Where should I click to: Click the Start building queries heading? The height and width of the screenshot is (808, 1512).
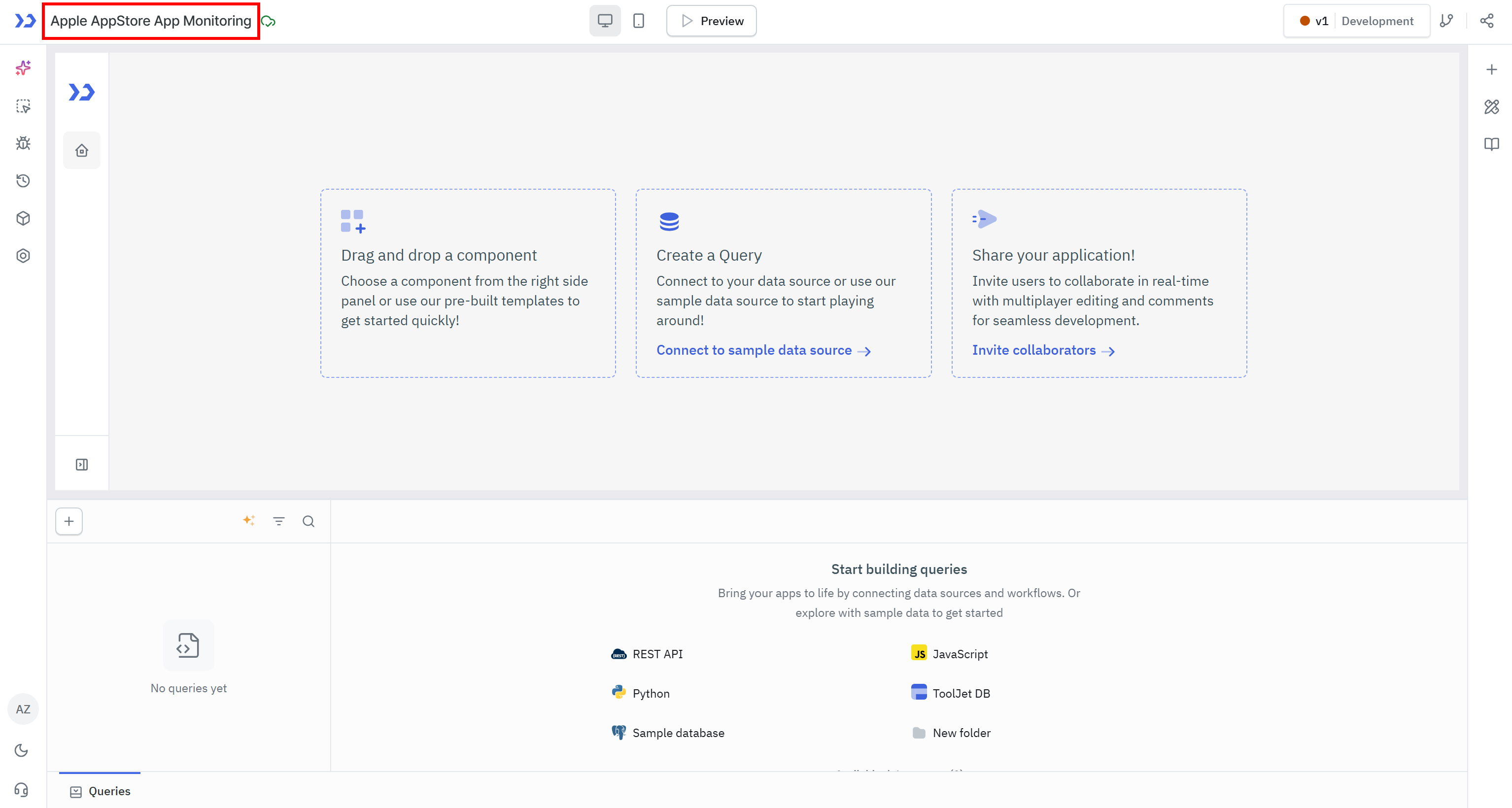coord(898,569)
